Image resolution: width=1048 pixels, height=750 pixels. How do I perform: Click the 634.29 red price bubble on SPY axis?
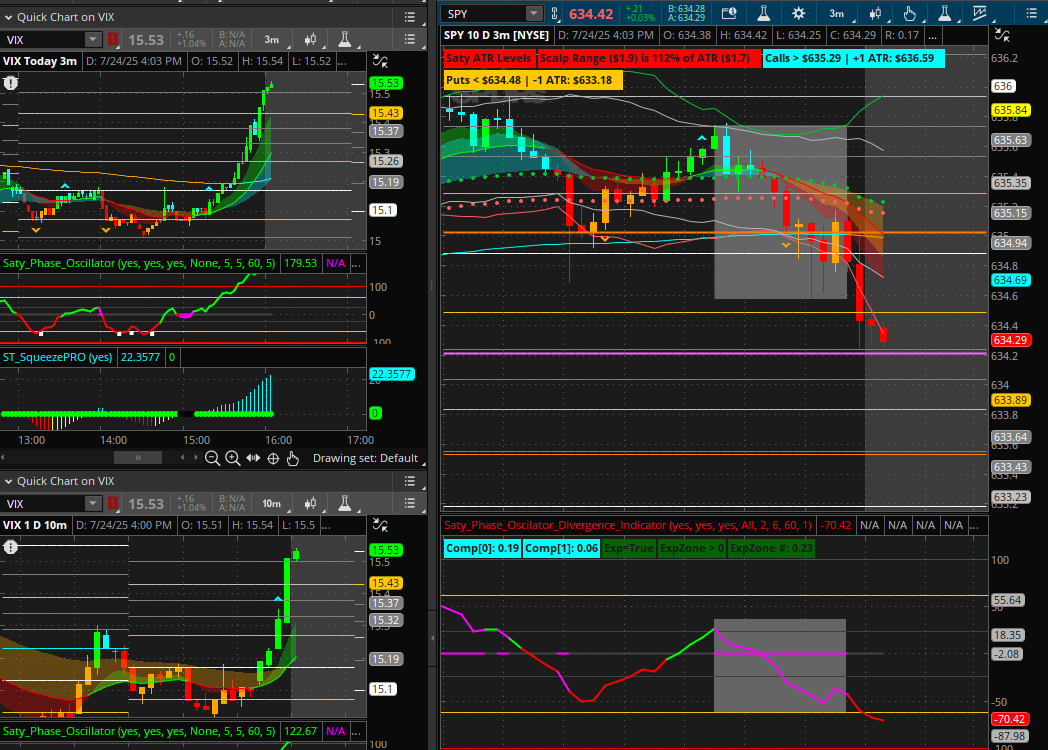[x=1010, y=340]
